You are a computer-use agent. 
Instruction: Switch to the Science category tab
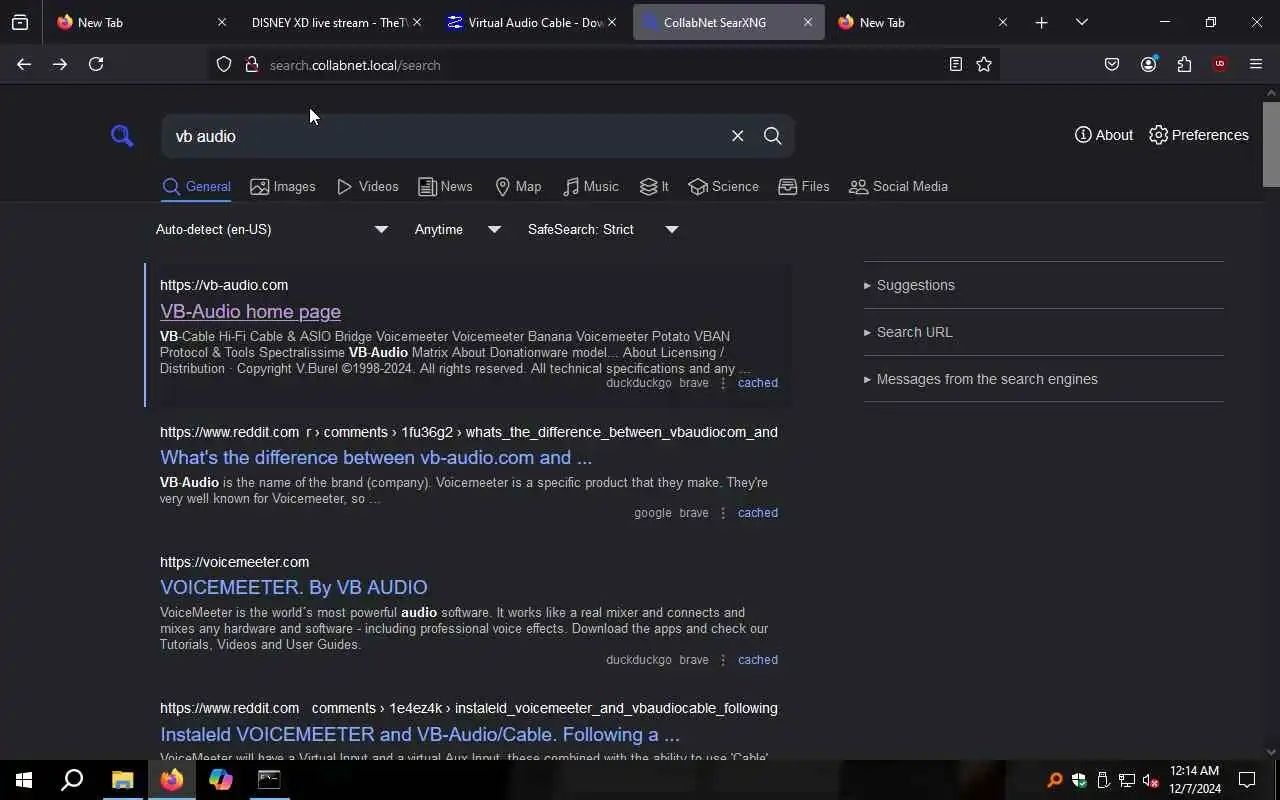click(x=723, y=187)
